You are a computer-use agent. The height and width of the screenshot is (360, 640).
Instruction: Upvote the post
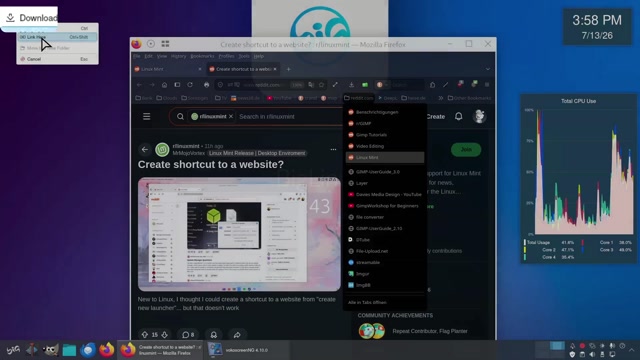click(144, 335)
